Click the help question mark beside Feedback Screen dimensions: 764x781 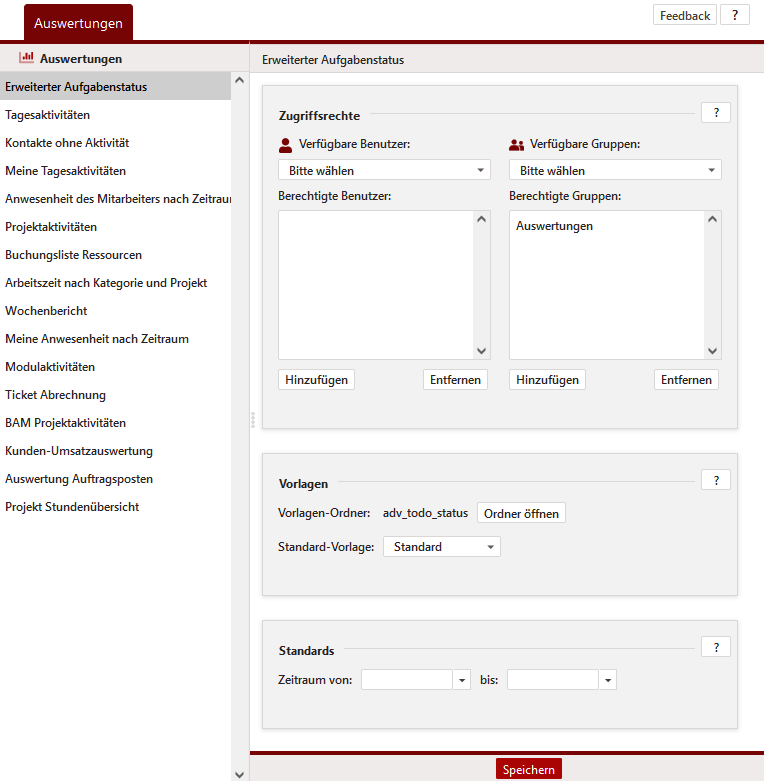(x=734, y=15)
